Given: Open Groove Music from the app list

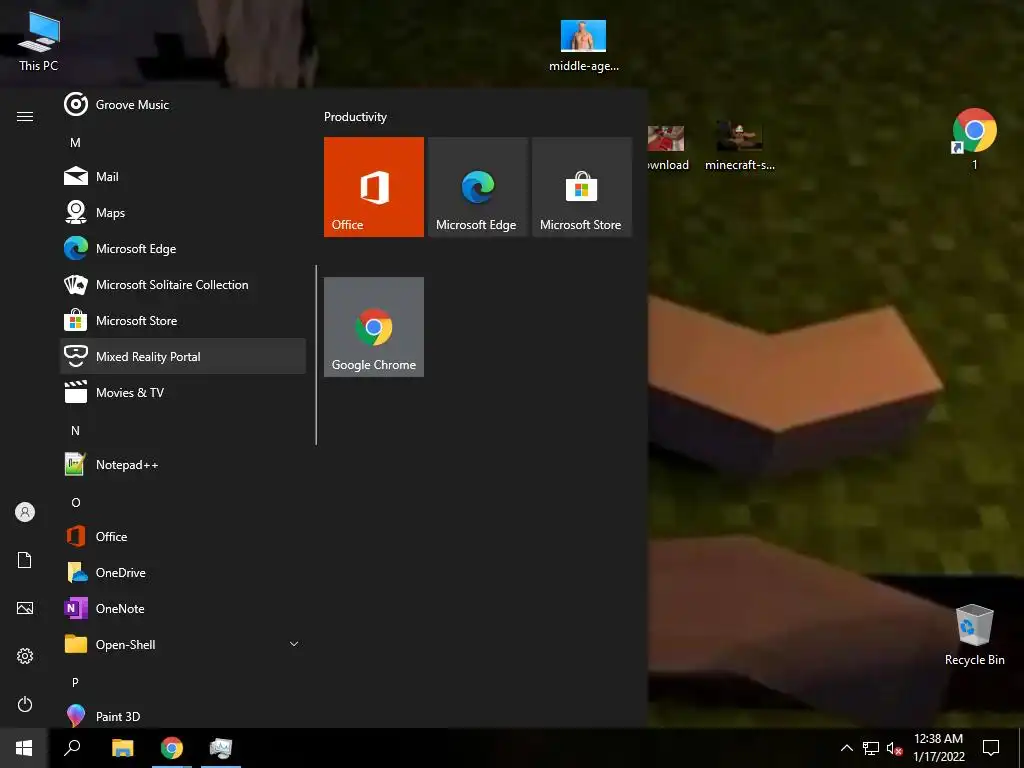Looking at the screenshot, I should point(183,104).
